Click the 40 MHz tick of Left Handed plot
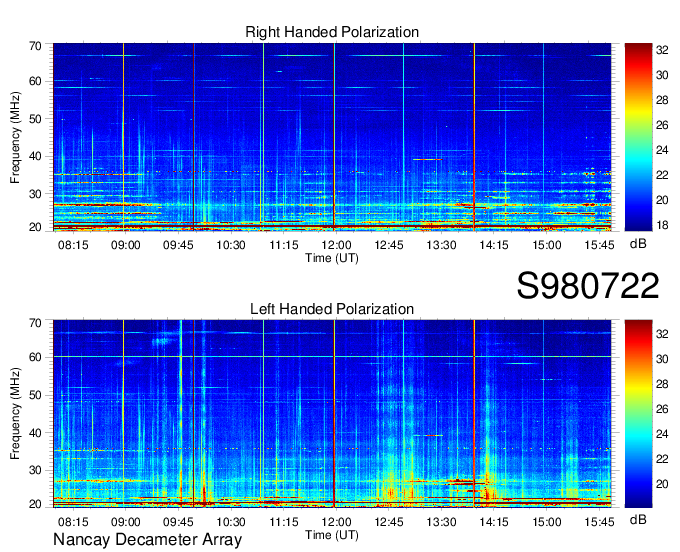This screenshot has height=552, width=680. pyautogui.click(x=35, y=433)
